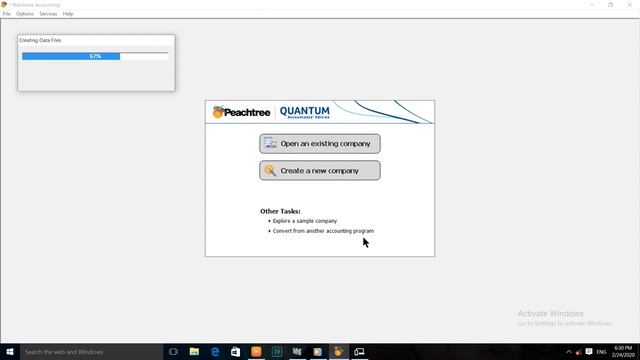
Task: Click the Other Tasks heading text
Action: pyautogui.click(x=280, y=211)
